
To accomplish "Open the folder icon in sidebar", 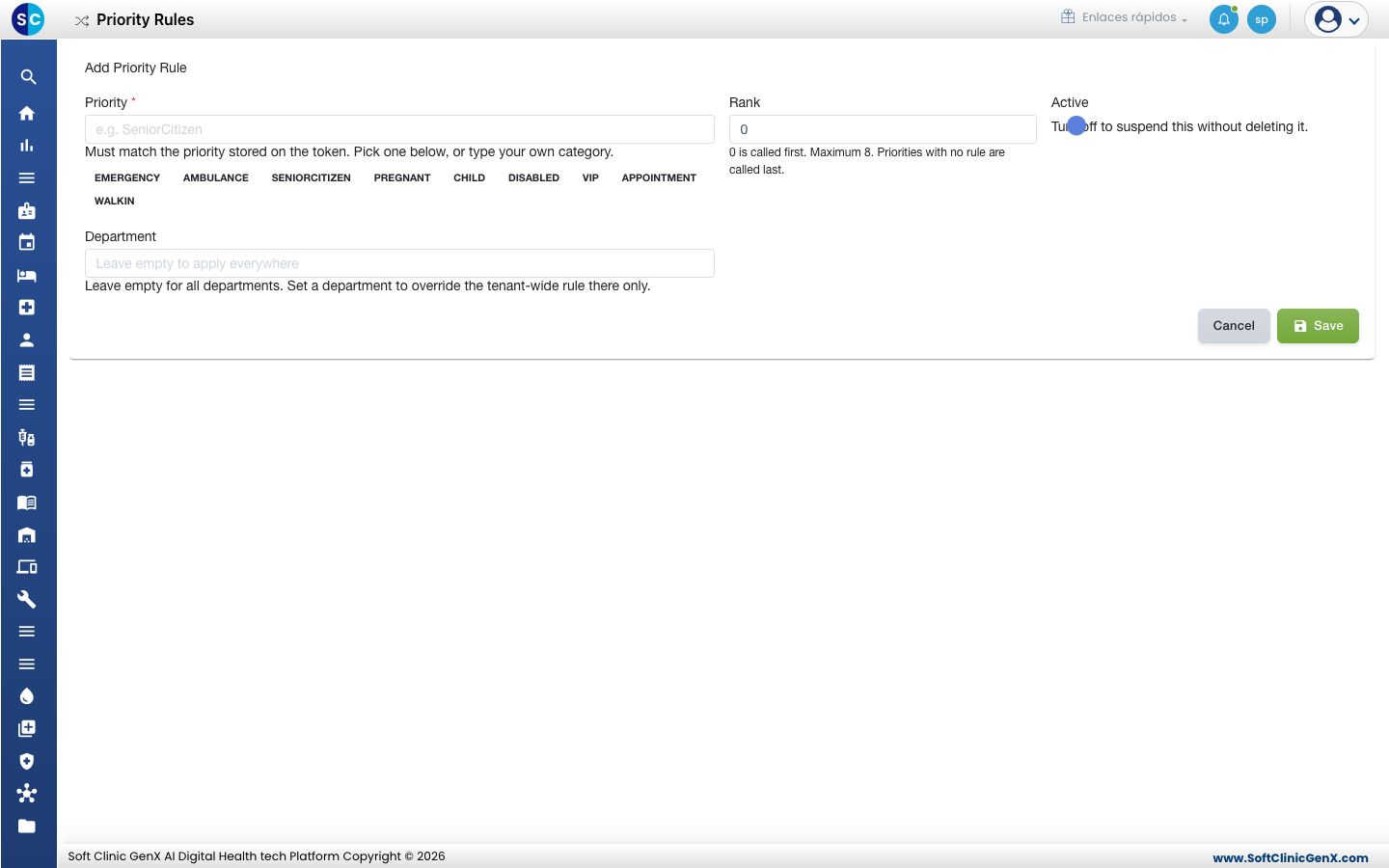I will click(27, 826).
